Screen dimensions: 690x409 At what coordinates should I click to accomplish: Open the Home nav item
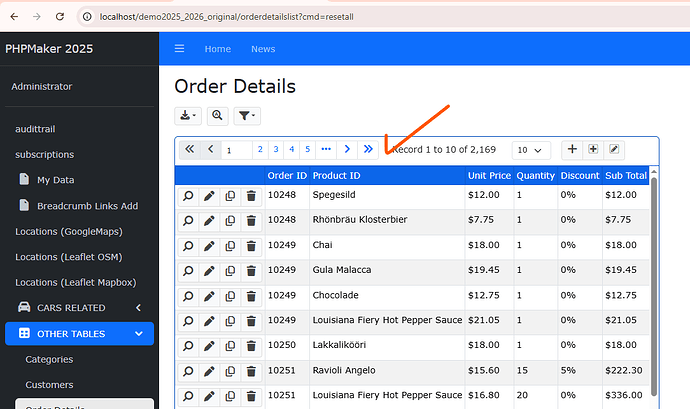point(217,49)
